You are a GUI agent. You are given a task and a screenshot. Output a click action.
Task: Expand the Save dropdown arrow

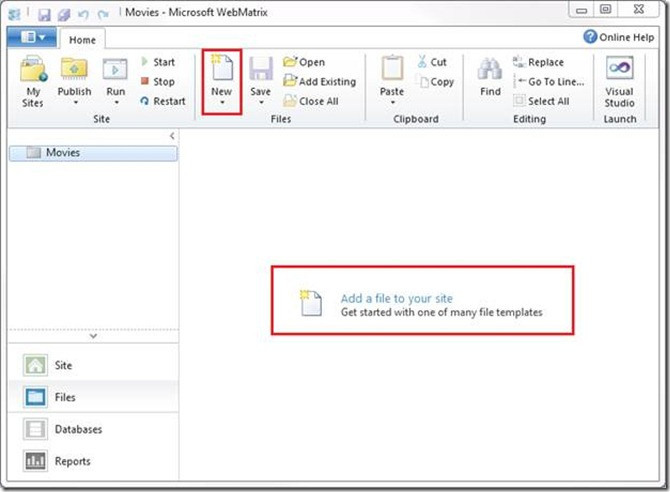pyautogui.click(x=261, y=102)
